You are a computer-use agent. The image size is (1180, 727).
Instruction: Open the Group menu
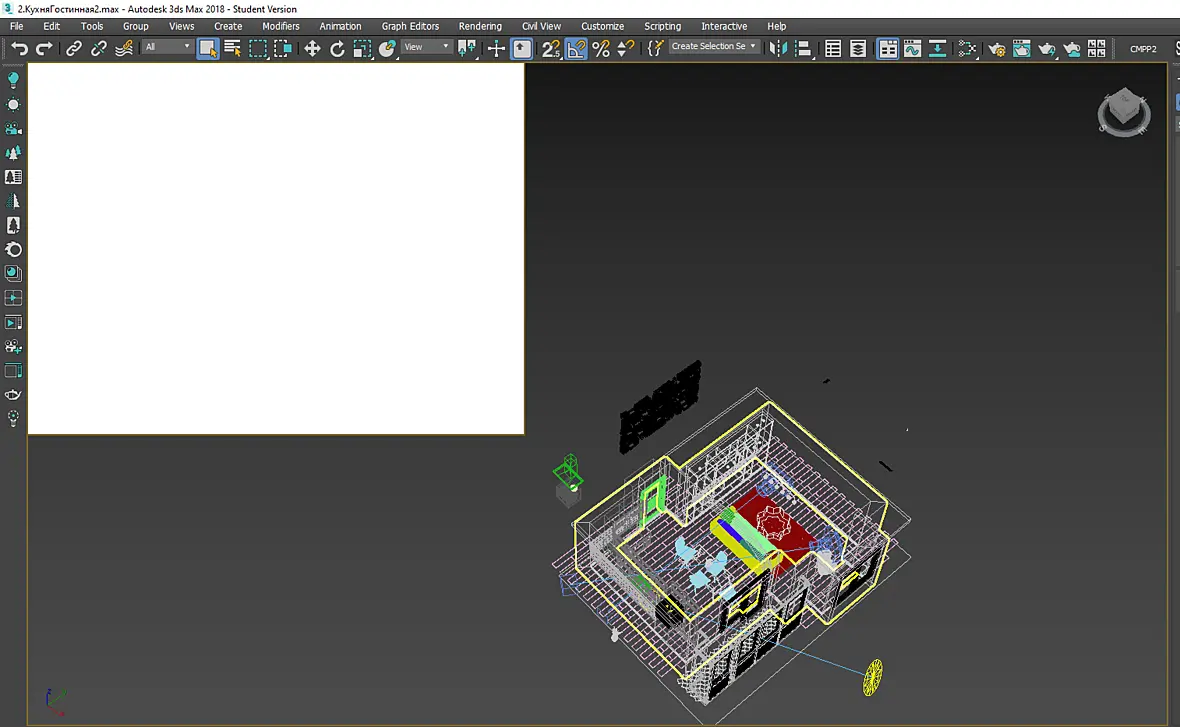[135, 26]
